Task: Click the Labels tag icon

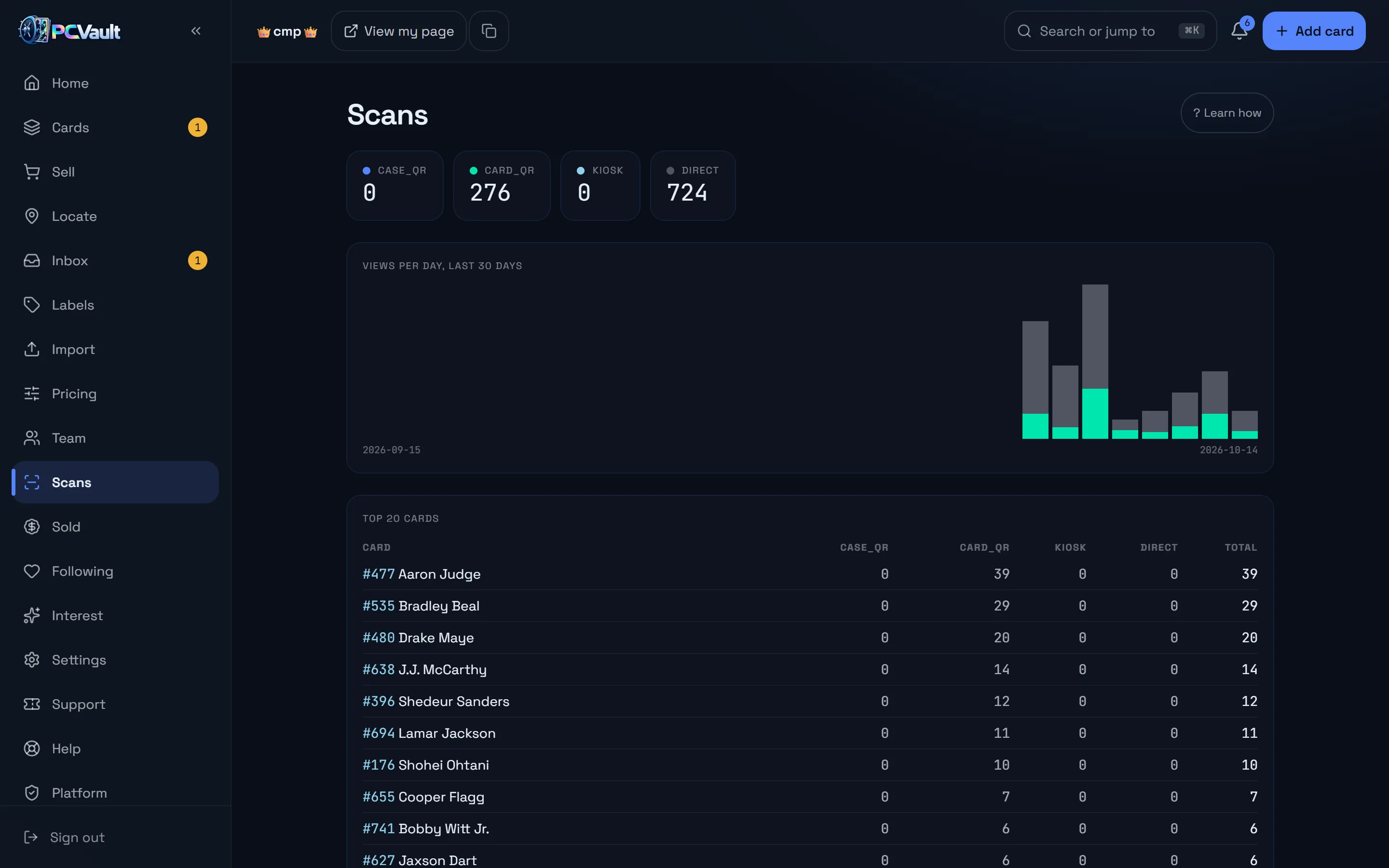Action: (31, 305)
